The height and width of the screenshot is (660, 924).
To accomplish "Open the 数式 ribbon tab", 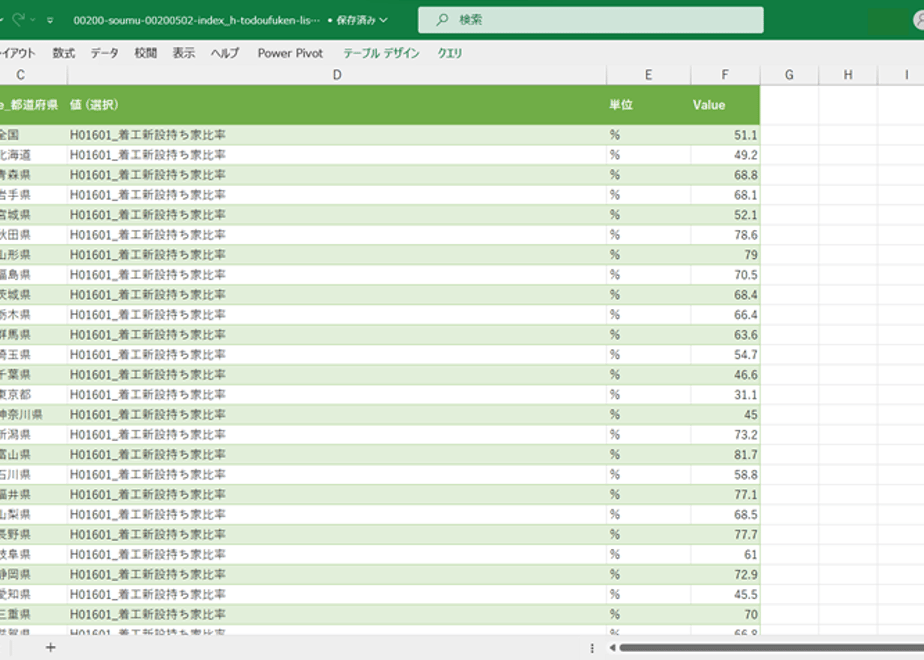I will click(x=64, y=53).
